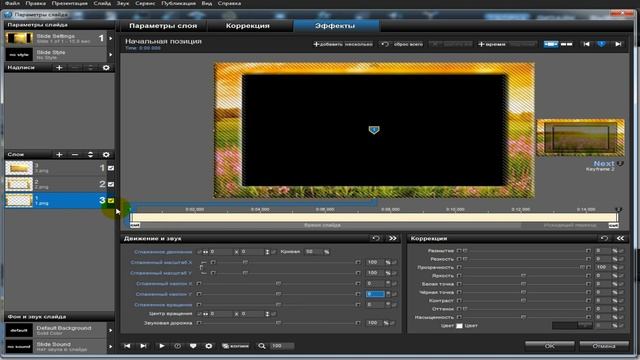Expand the Default Background arrow
The width and height of the screenshot is (640, 360).
coord(111,330)
